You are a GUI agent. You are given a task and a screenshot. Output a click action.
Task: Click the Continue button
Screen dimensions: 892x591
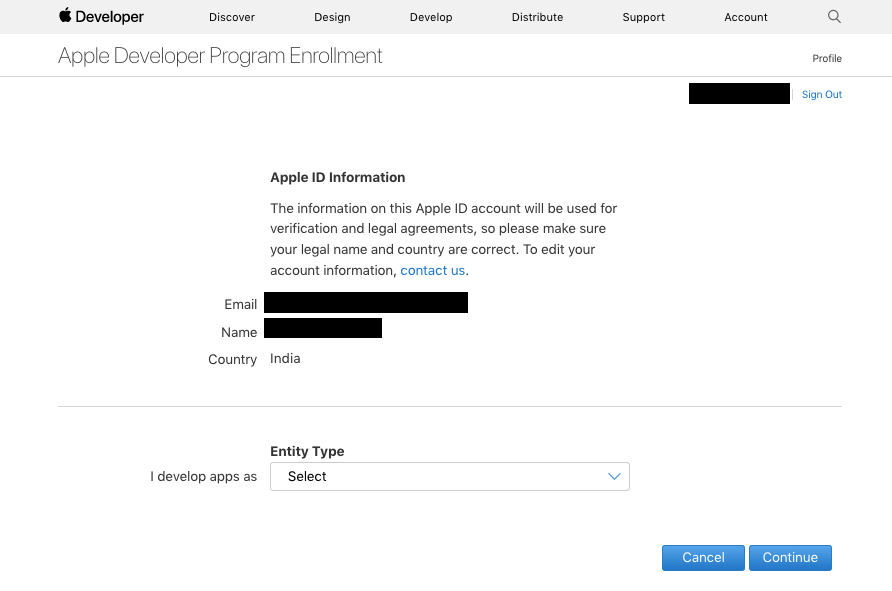click(x=790, y=557)
